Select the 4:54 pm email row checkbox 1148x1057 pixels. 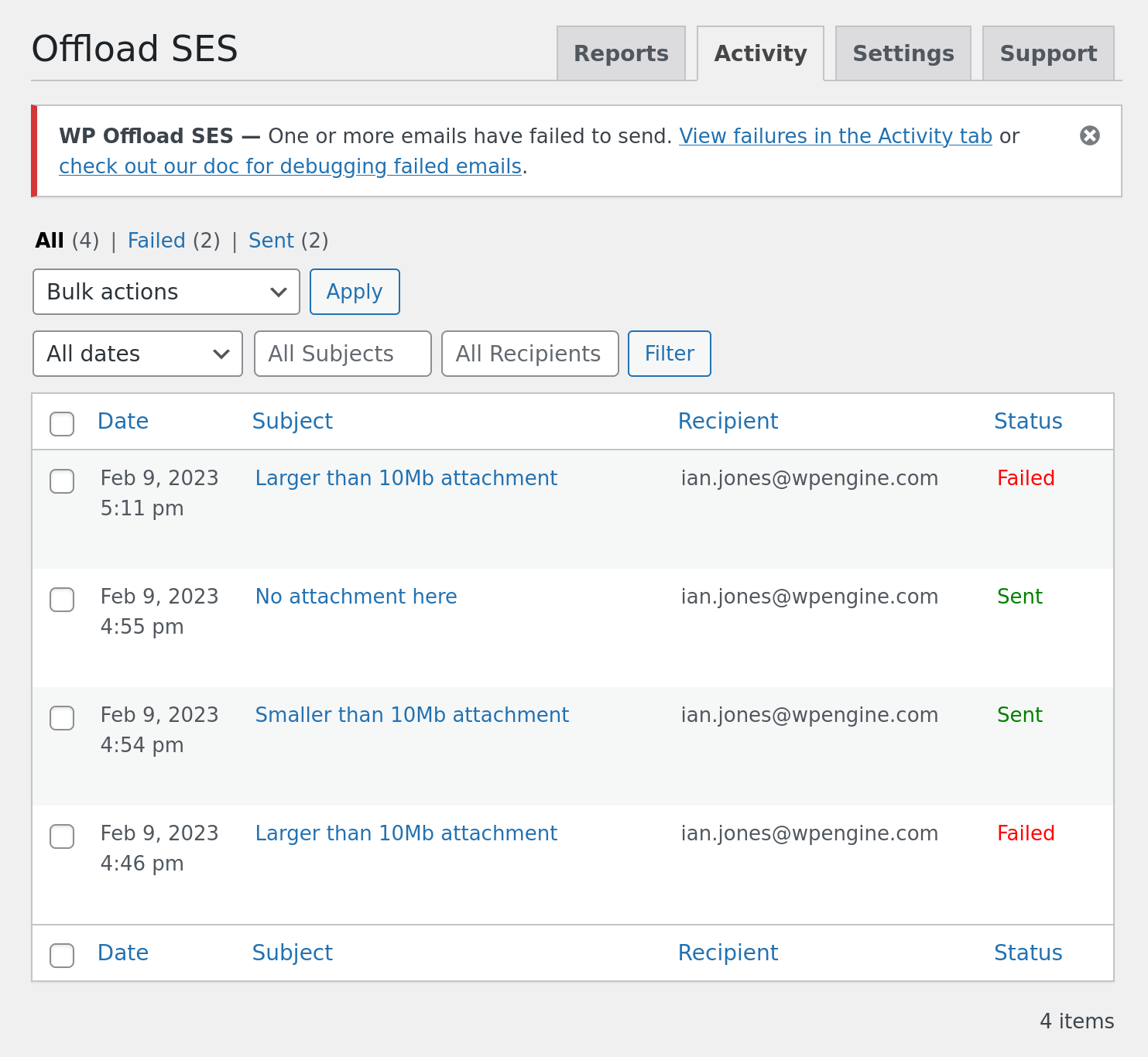pos(62,718)
